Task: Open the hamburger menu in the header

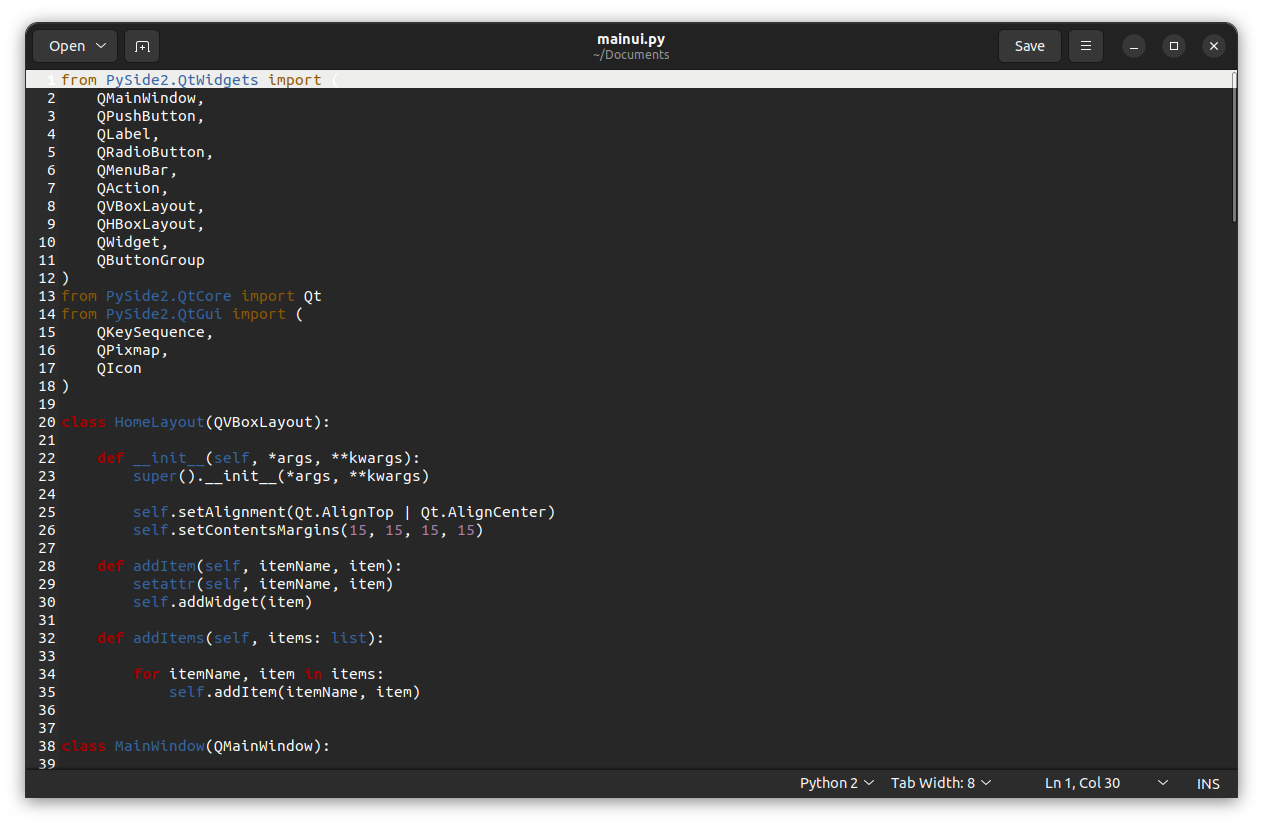Action: tap(1085, 46)
